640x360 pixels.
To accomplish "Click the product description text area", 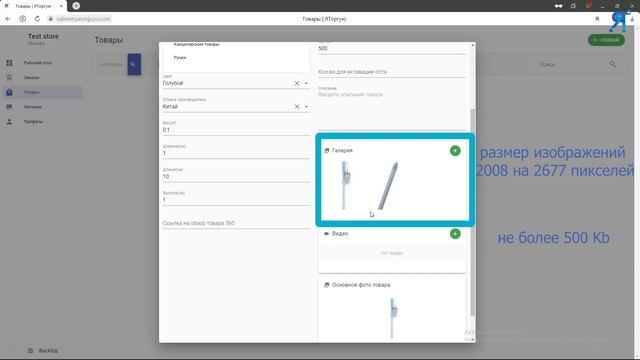I will coord(392,108).
